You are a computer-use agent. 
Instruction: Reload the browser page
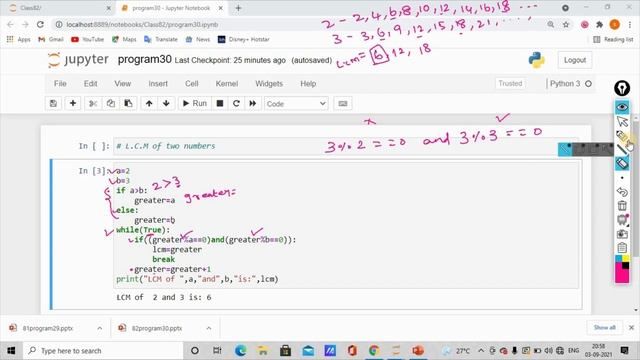click(x=40, y=24)
